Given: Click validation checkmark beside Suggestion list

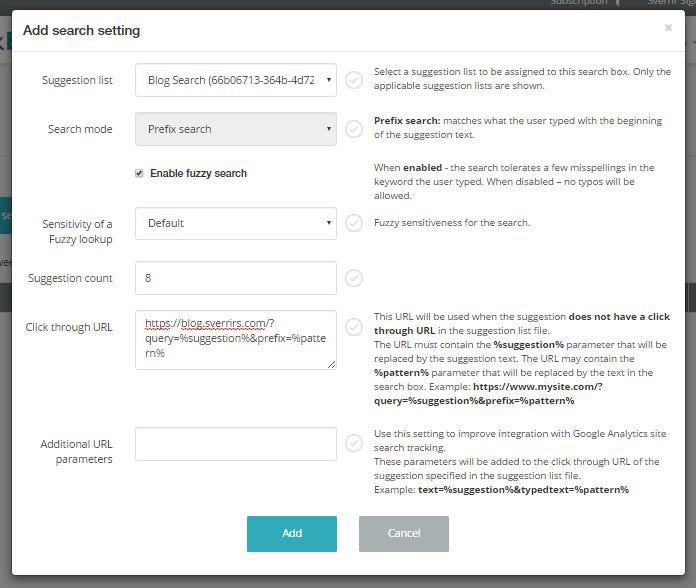Looking at the screenshot, I should (x=354, y=80).
